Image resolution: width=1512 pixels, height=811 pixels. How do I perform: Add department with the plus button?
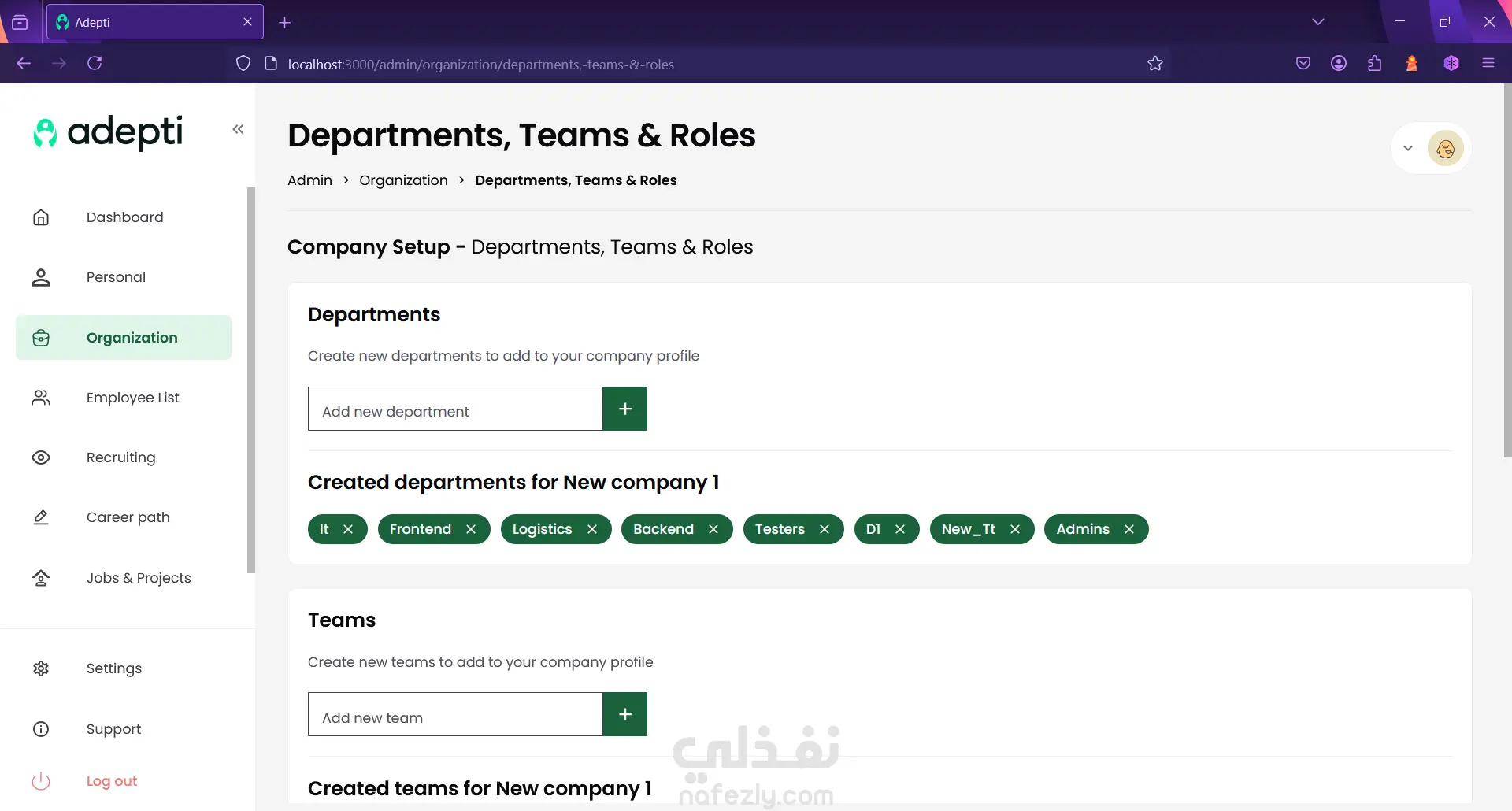[x=624, y=409]
